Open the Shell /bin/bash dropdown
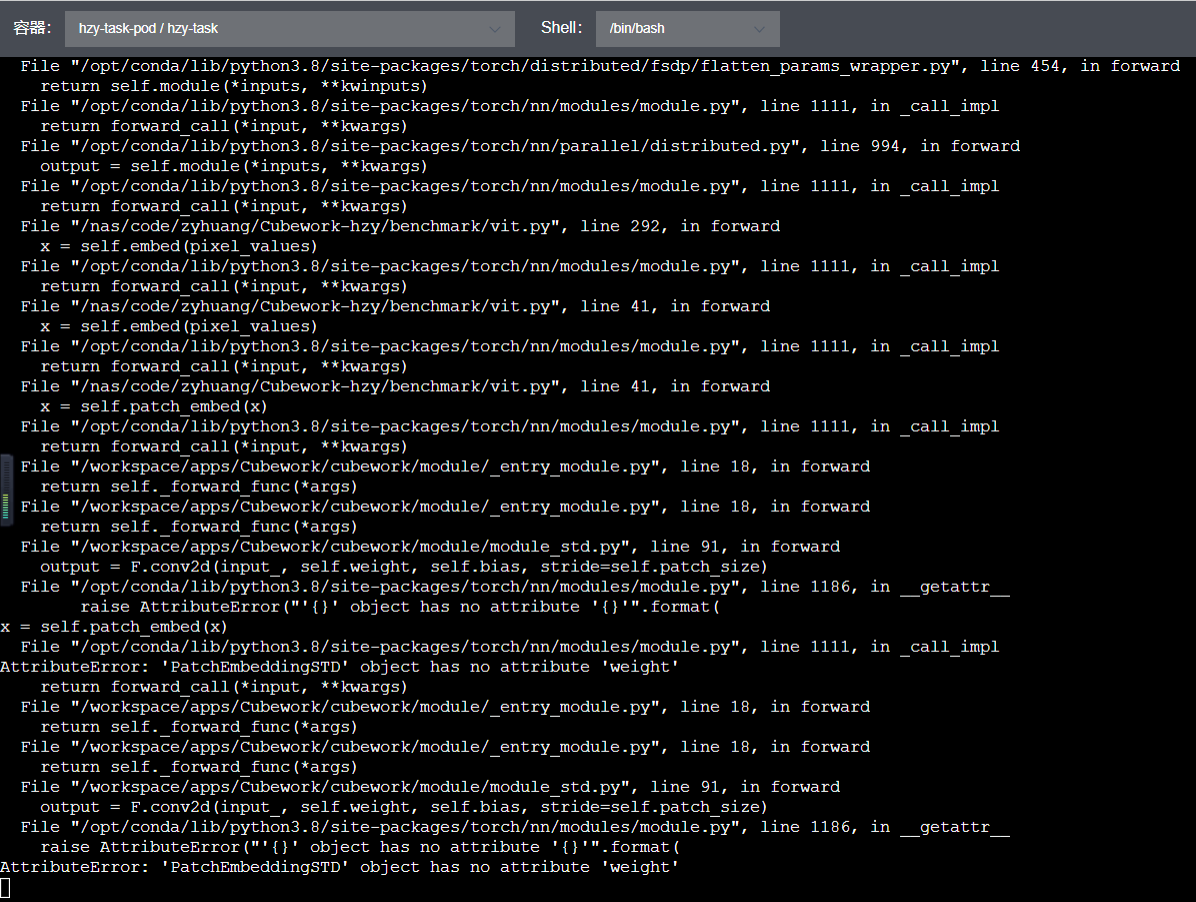Image resolution: width=1196 pixels, height=902 pixels. pyautogui.click(x=686, y=29)
